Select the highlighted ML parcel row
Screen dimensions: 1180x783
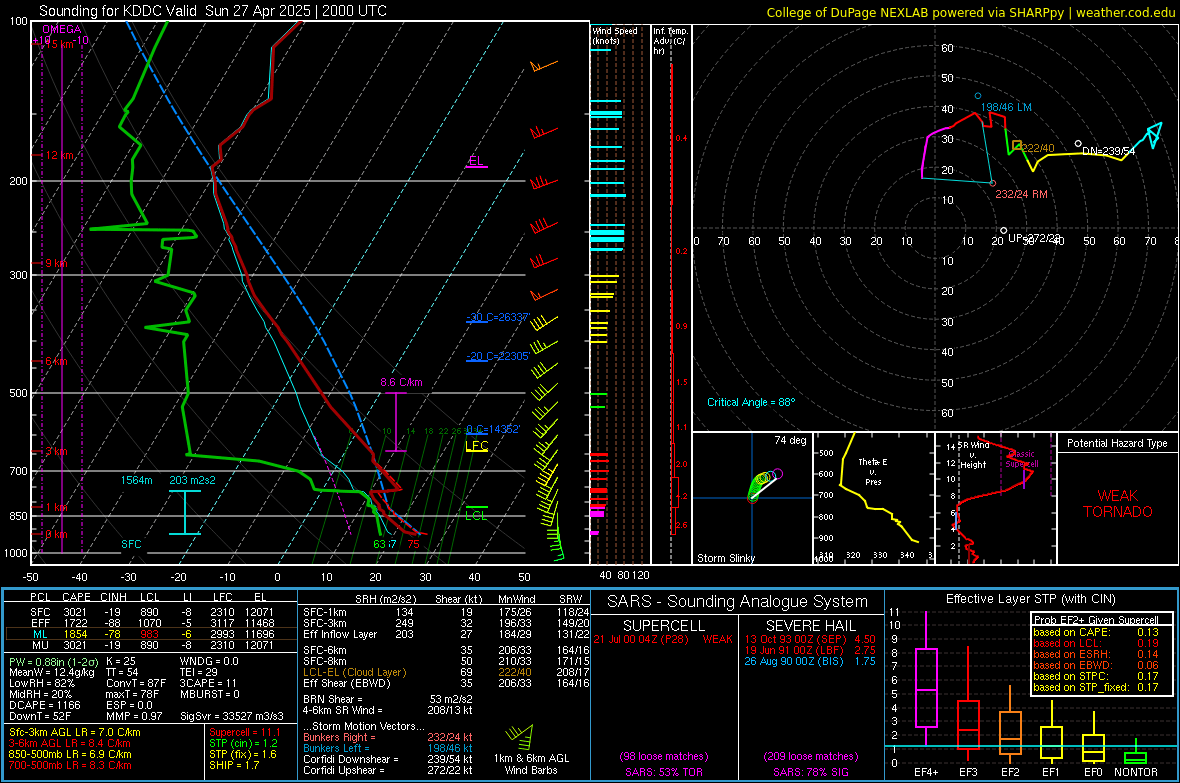pos(151,634)
